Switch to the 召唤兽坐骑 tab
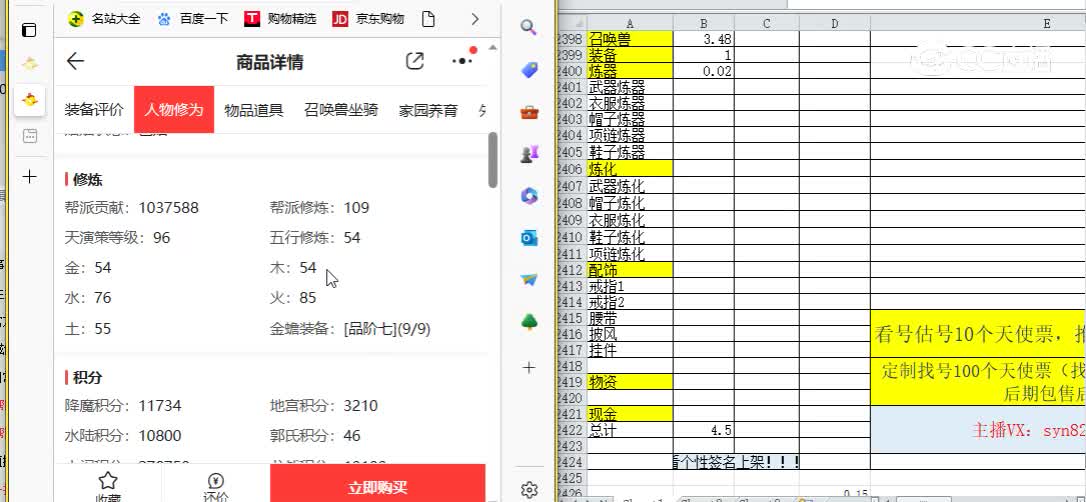1086x502 pixels. click(x=341, y=109)
